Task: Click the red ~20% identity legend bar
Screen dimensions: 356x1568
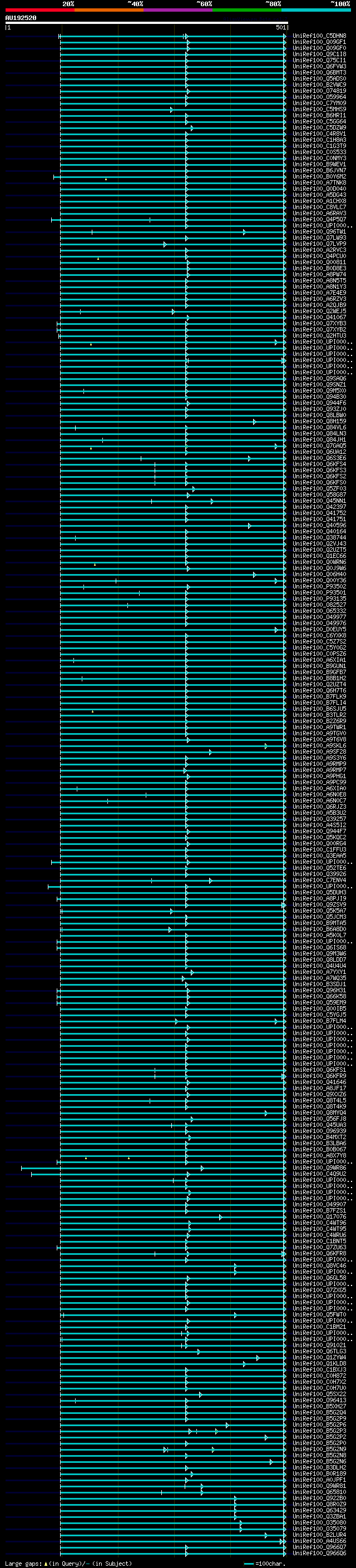Action: [40, 10]
